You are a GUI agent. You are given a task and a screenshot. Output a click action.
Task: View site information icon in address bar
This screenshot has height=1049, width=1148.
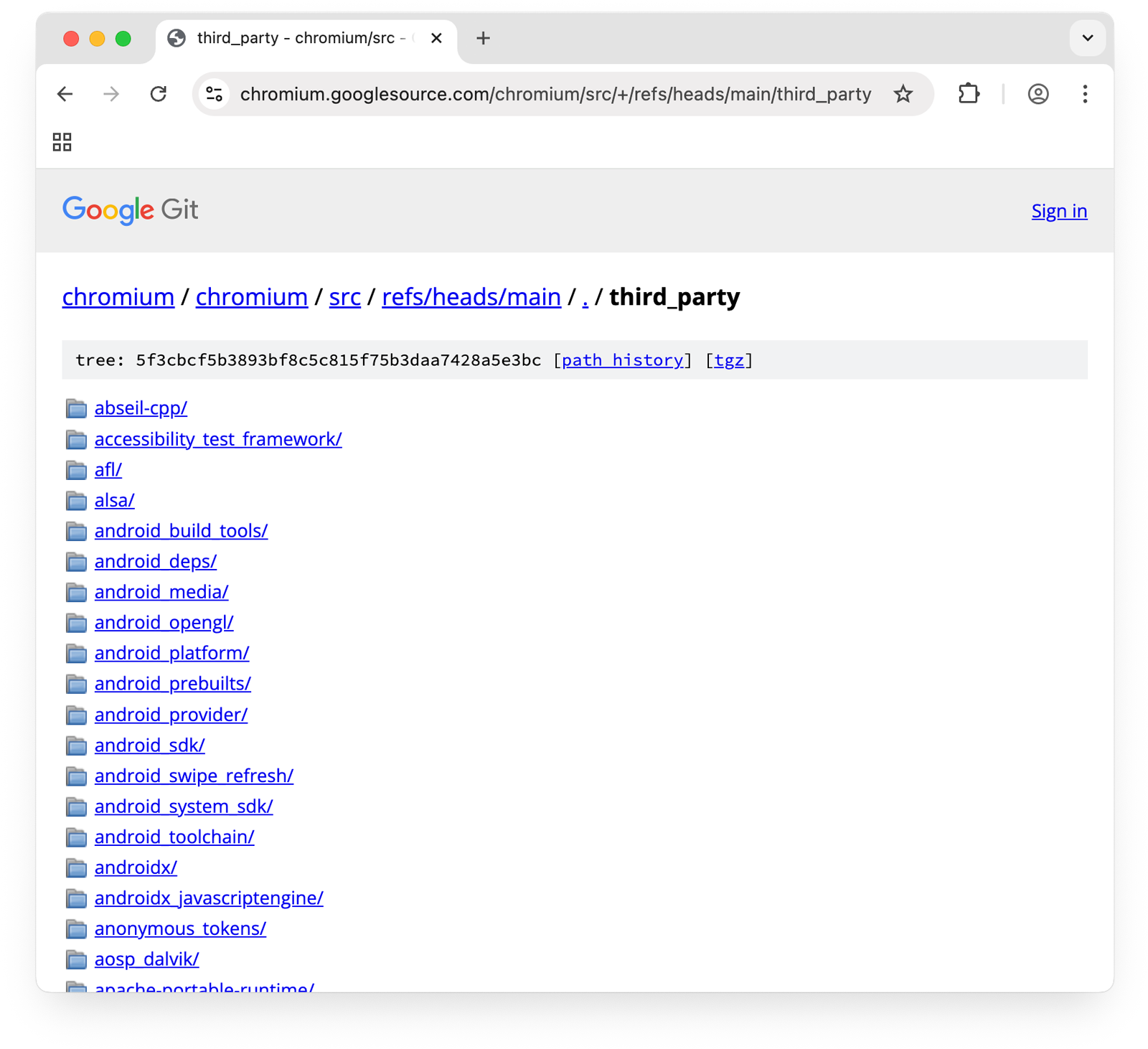(x=215, y=94)
